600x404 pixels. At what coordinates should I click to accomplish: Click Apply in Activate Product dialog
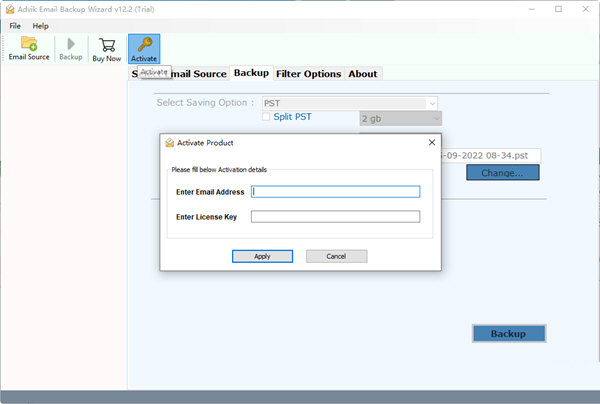tap(262, 256)
